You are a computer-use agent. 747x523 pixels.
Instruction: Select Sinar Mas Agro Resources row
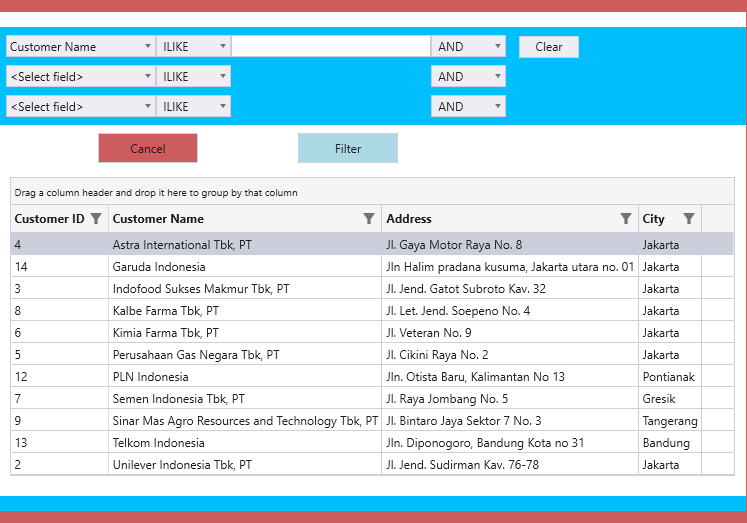click(372, 421)
